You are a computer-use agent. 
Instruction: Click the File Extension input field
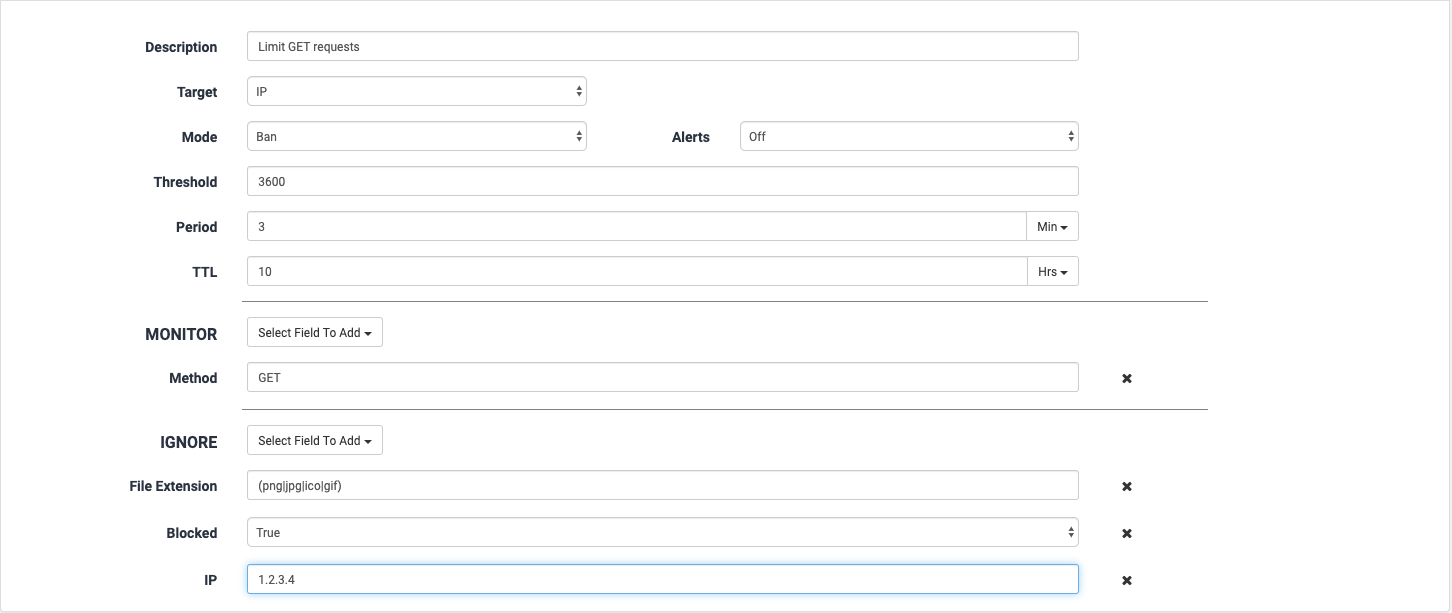coord(662,486)
